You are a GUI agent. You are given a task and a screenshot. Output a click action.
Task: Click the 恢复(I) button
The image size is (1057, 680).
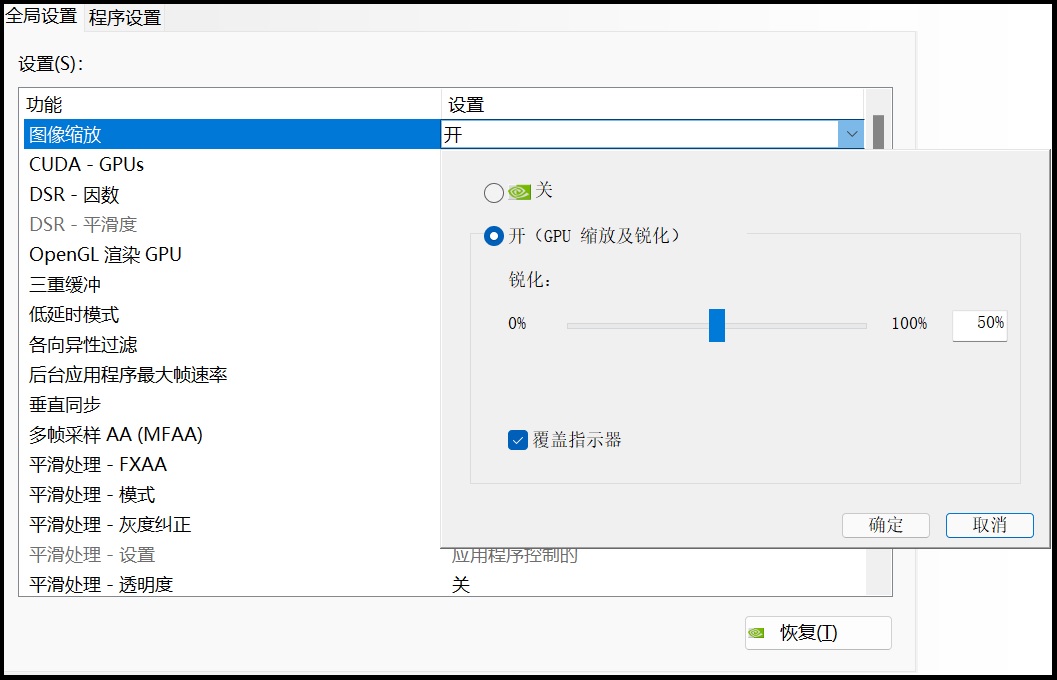817,633
